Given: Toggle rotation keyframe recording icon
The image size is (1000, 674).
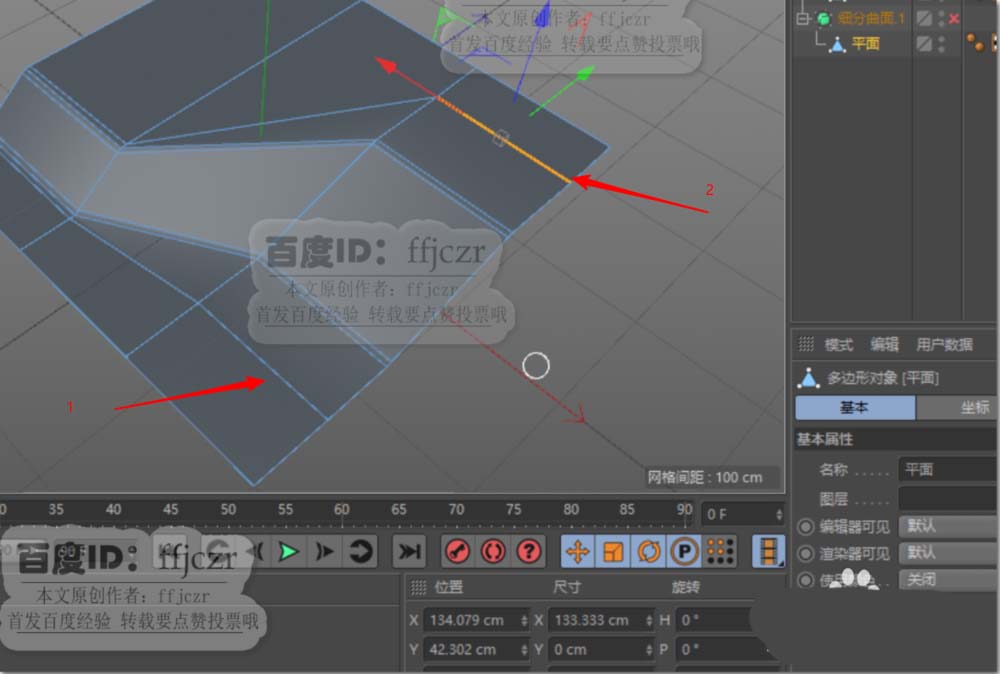Looking at the screenshot, I should tap(649, 552).
